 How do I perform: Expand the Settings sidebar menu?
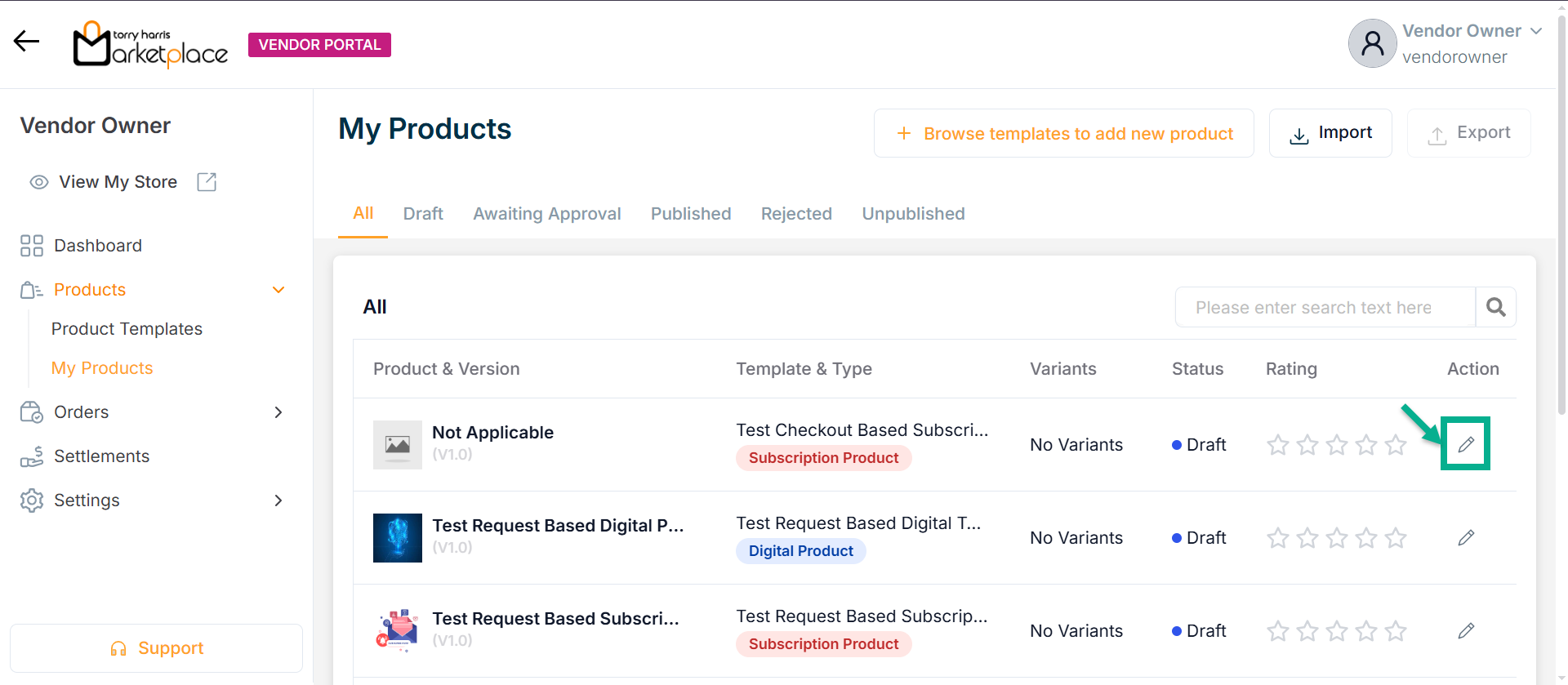pyautogui.click(x=278, y=500)
